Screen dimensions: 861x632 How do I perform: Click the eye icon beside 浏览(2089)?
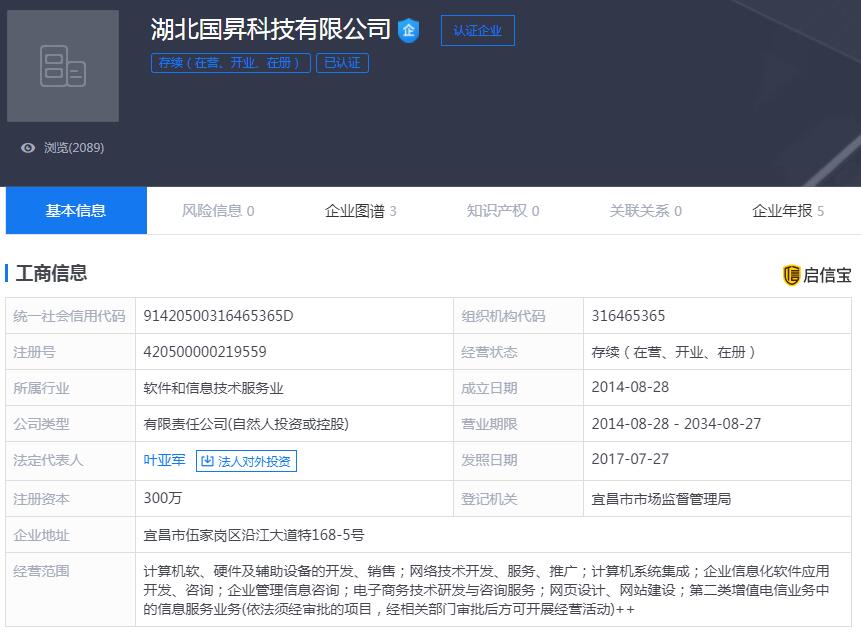pos(27,148)
